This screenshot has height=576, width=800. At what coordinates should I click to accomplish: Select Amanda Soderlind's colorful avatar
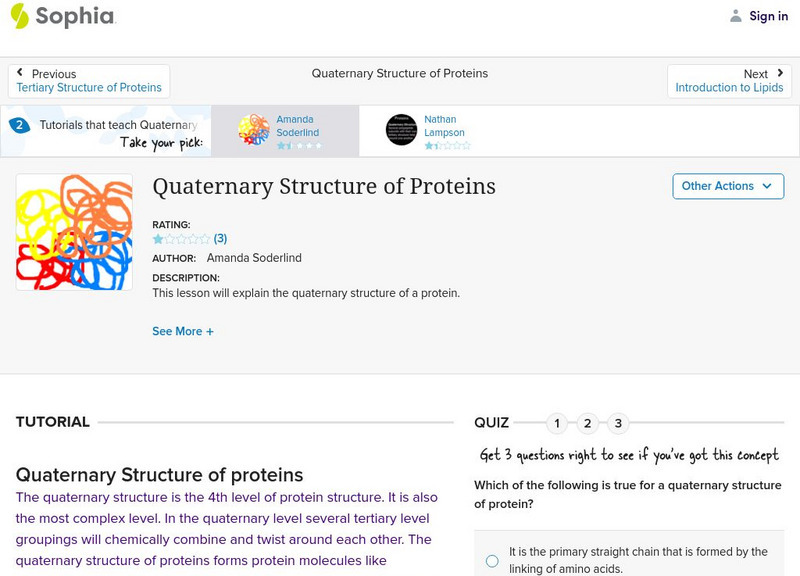click(x=254, y=130)
